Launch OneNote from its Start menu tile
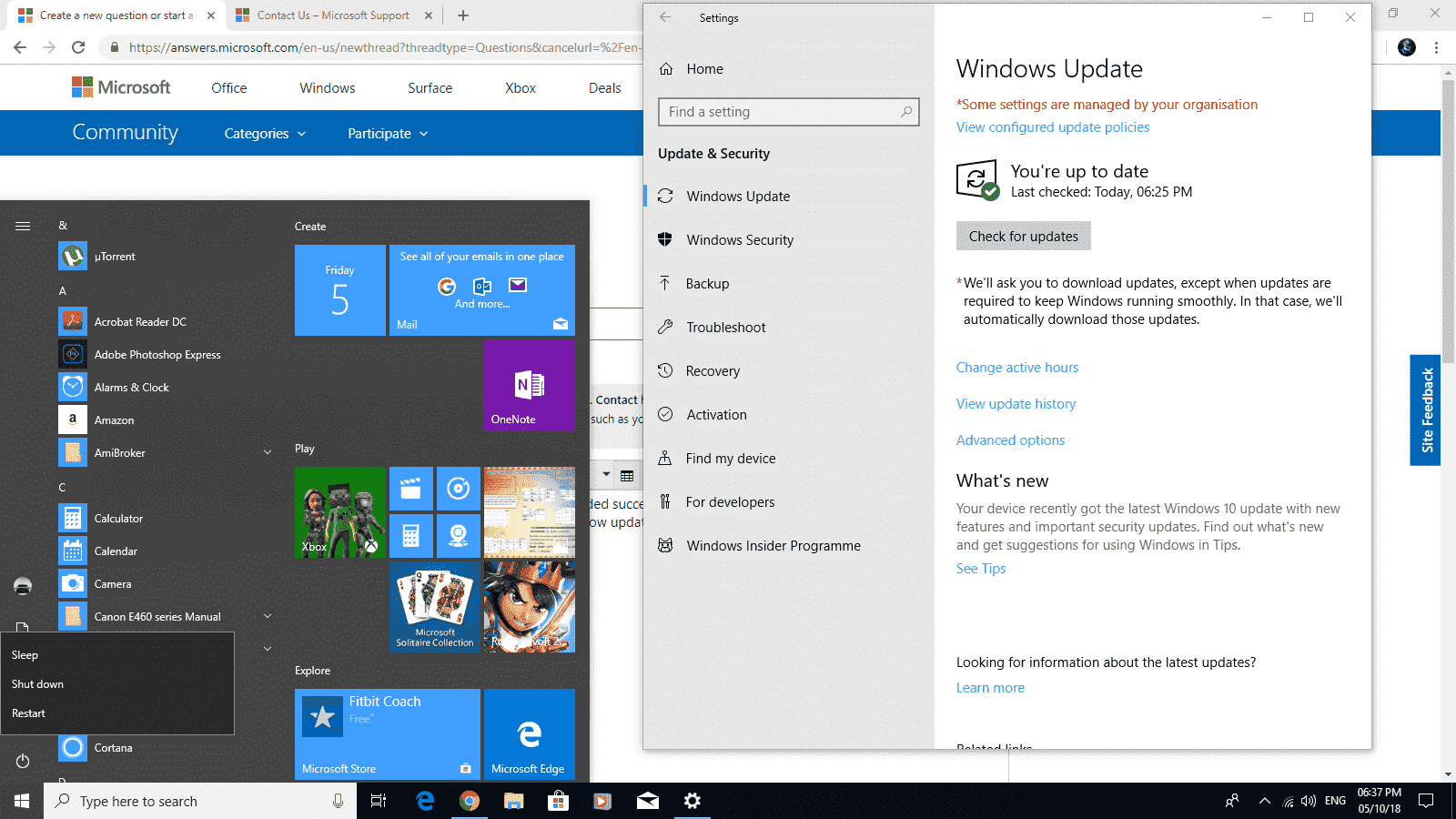 tap(529, 385)
